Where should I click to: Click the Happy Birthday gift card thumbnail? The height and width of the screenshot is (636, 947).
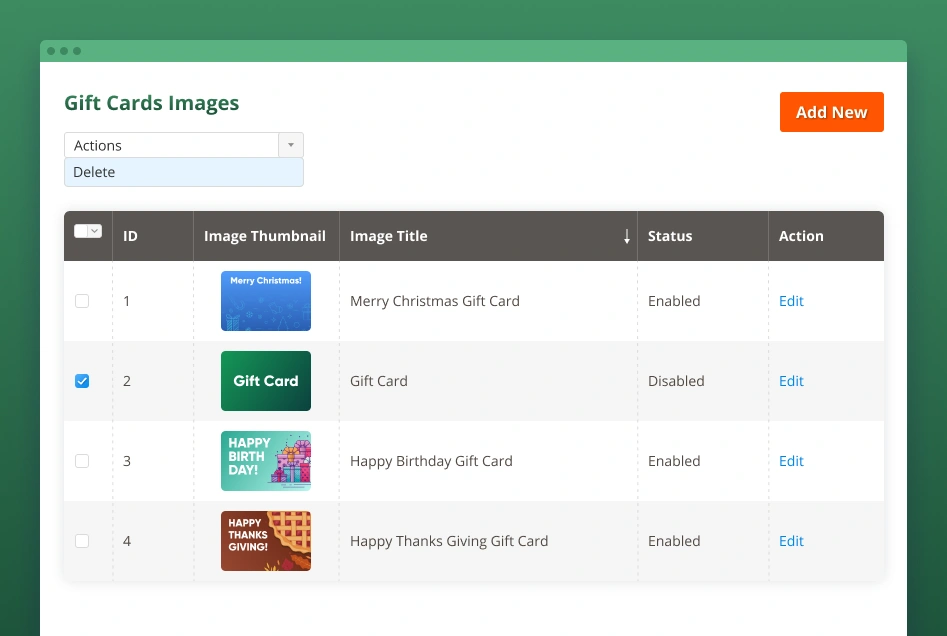pos(265,461)
